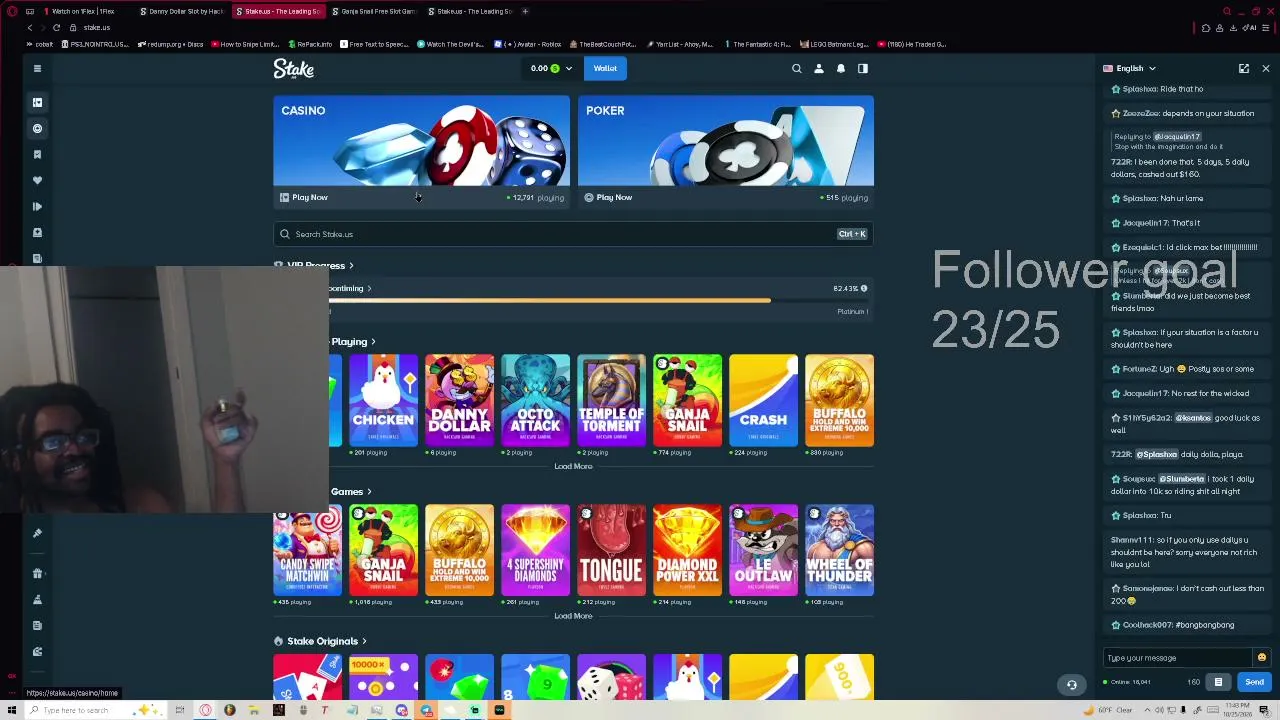Open the notifications bell
1280x720 pixels.
841,68
